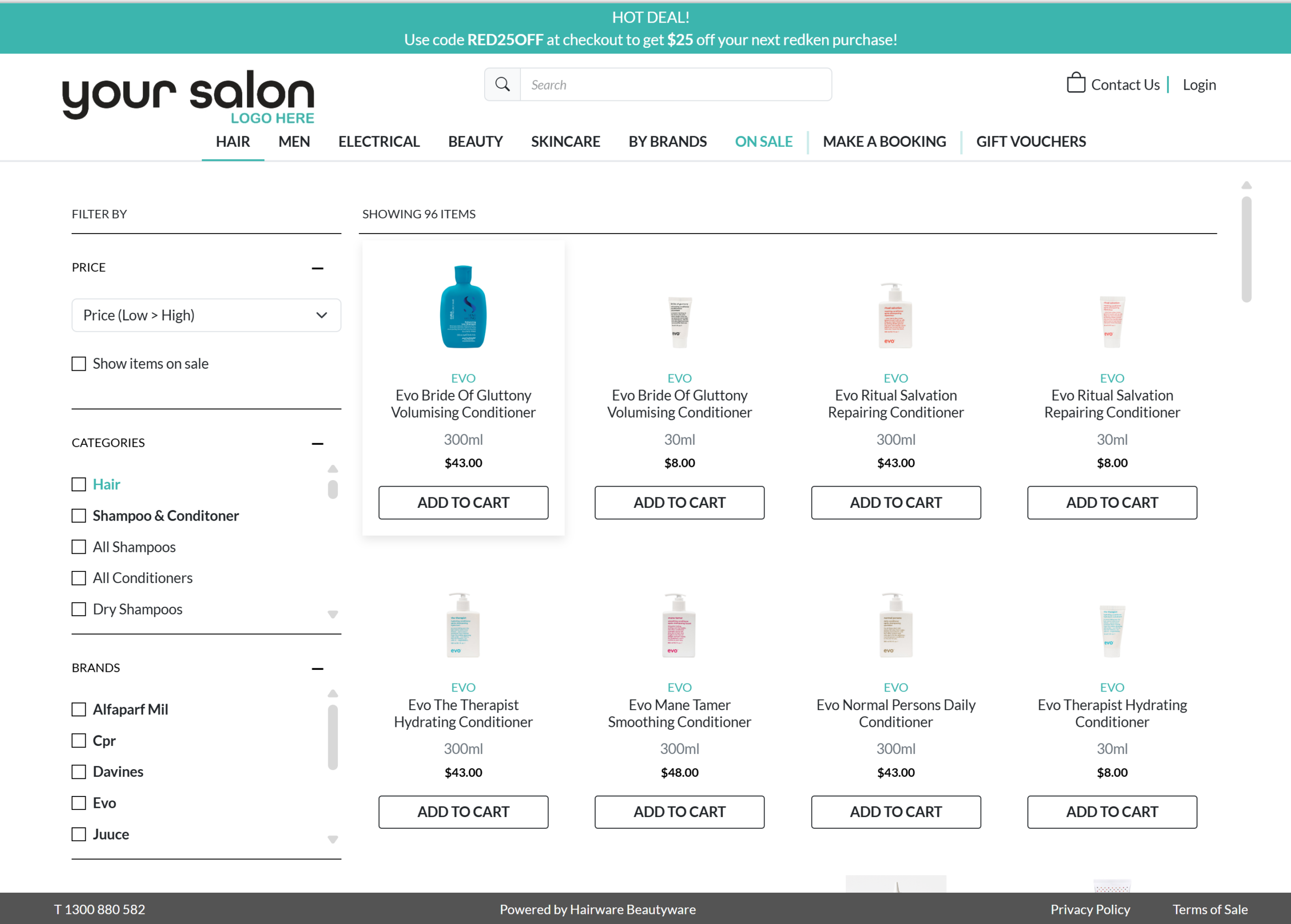Screen dimensions: 1291x924
Task: Tick the Davines brand checkbox
Action: point(79,772)
